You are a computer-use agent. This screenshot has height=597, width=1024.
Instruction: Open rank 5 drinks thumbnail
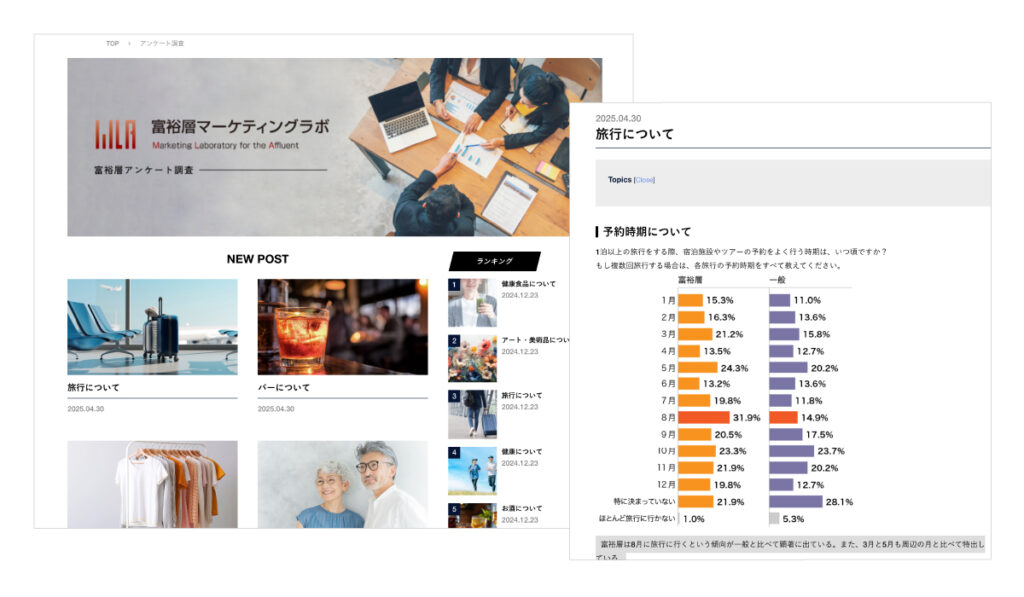coord(472,516)
